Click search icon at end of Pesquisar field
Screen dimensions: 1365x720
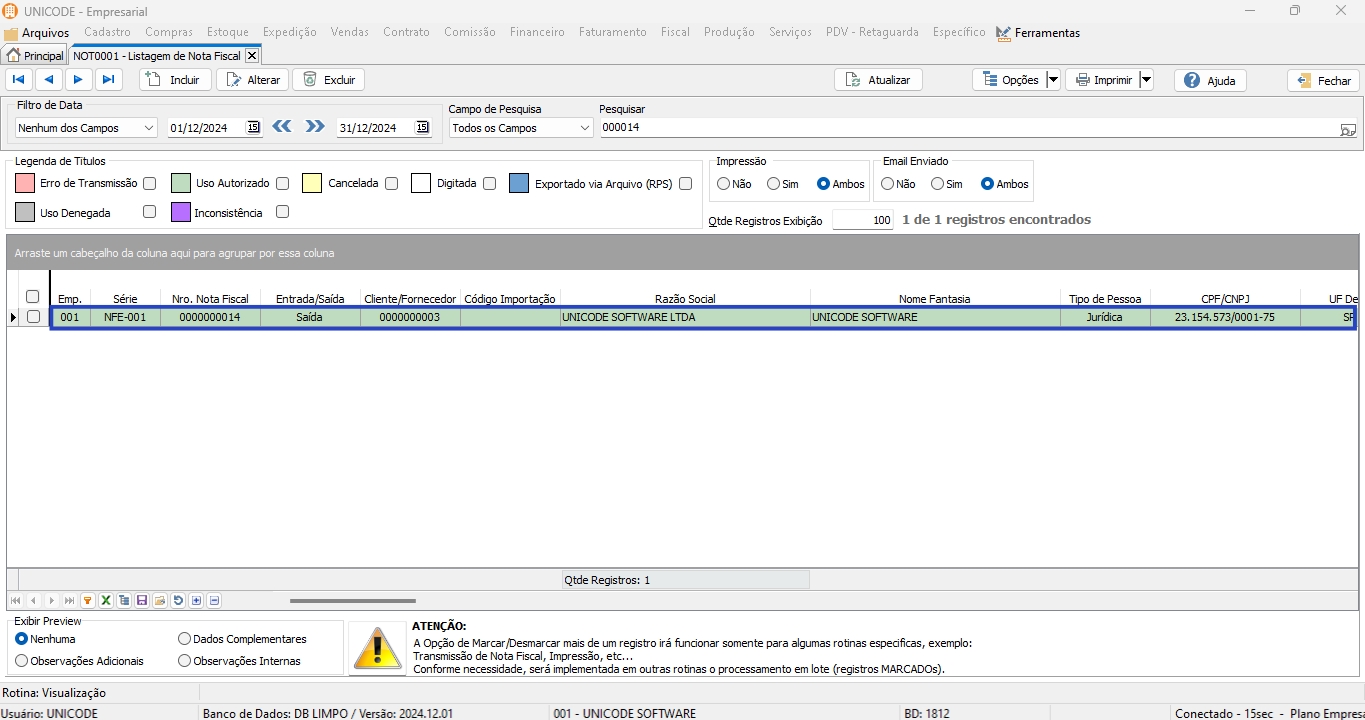(x=1348, y=129)
